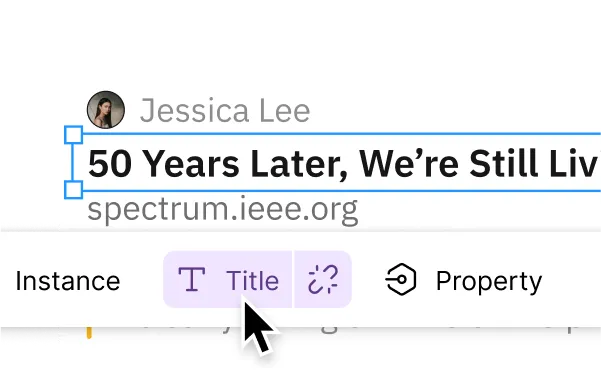Click Jessica Lee's avatar photo
Screen dimensions: 601x385
106,110
